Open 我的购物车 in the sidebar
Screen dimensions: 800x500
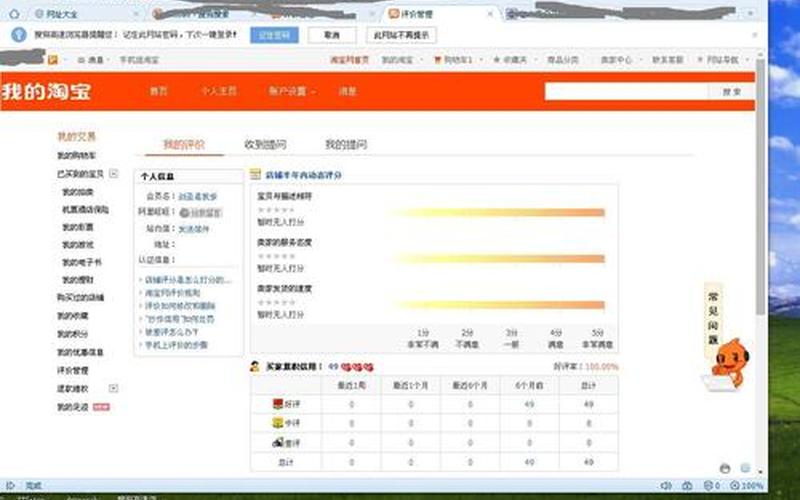coord(76,156)
